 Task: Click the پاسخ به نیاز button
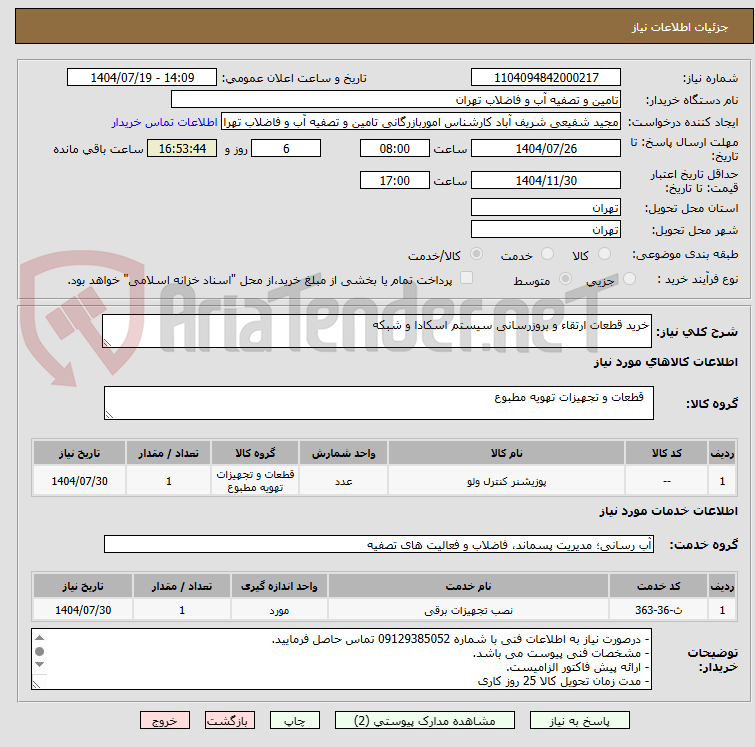(x=579, y=721)
